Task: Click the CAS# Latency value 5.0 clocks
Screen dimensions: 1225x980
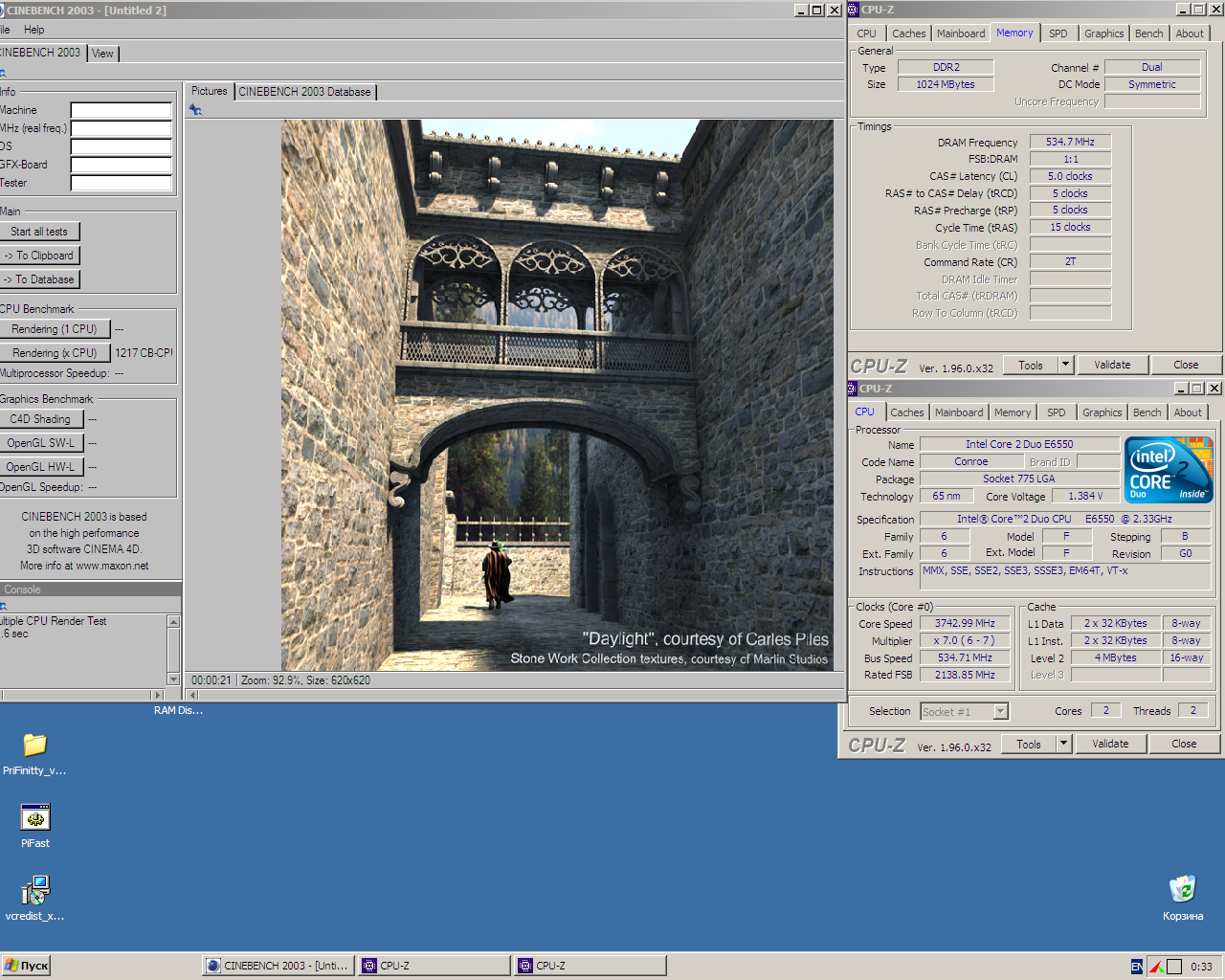Action: (1070, 176)
